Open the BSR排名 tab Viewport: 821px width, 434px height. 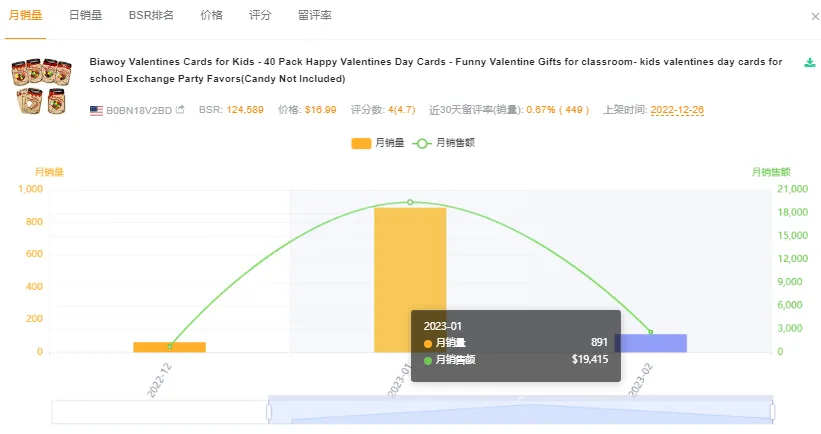pyautogui.click(x=151, y=17)
